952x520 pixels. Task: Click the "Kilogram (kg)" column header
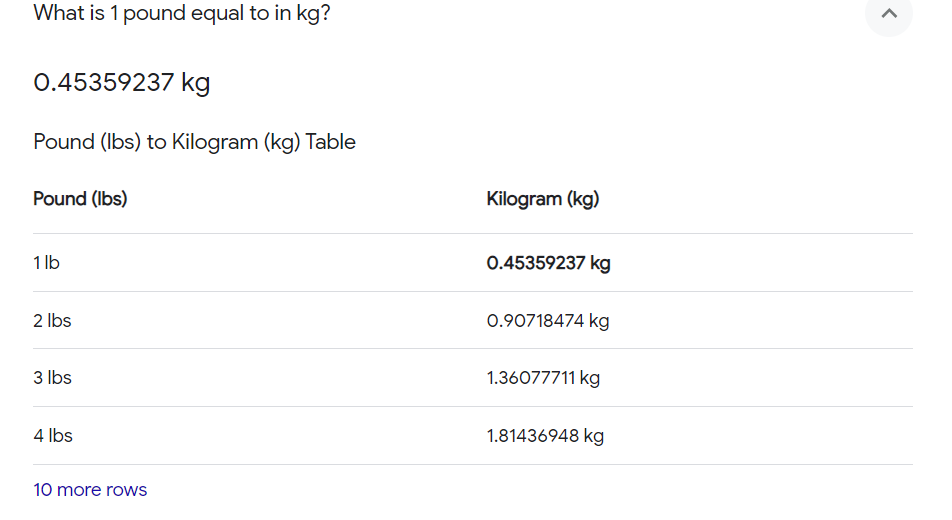543,199
